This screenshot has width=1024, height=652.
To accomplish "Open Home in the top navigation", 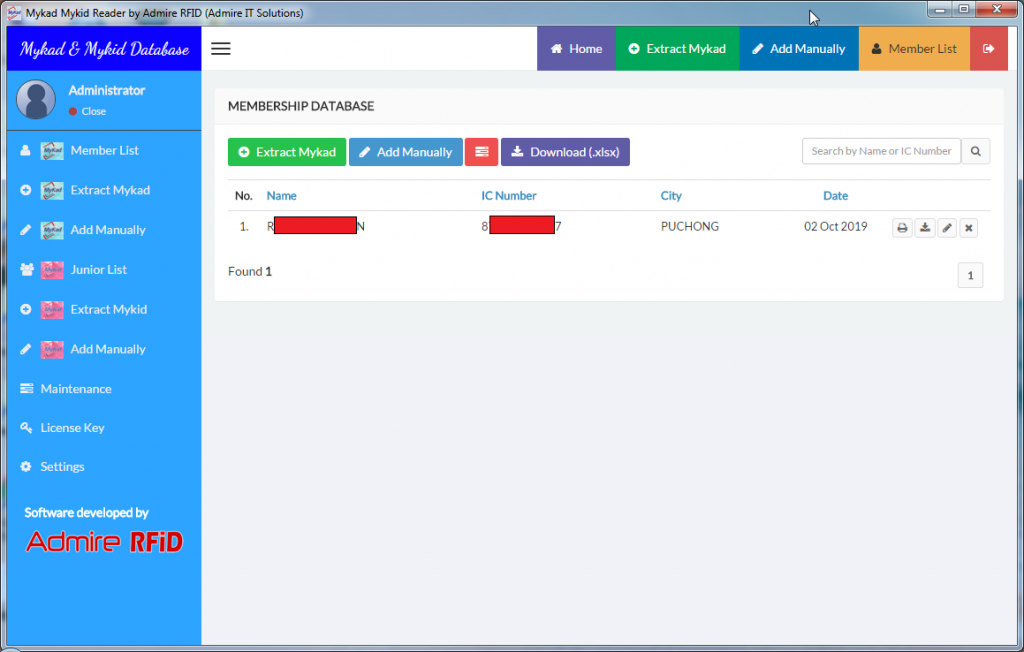I will [x=576, y=49].
